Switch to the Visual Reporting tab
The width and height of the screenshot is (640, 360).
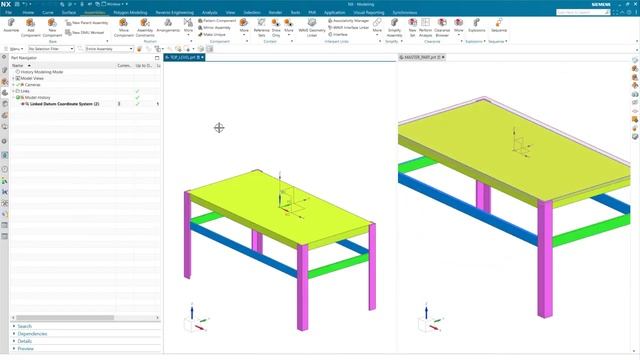369,13
